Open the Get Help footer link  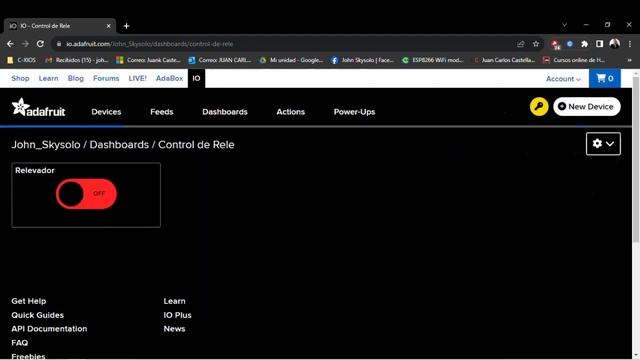click(29, 301)
